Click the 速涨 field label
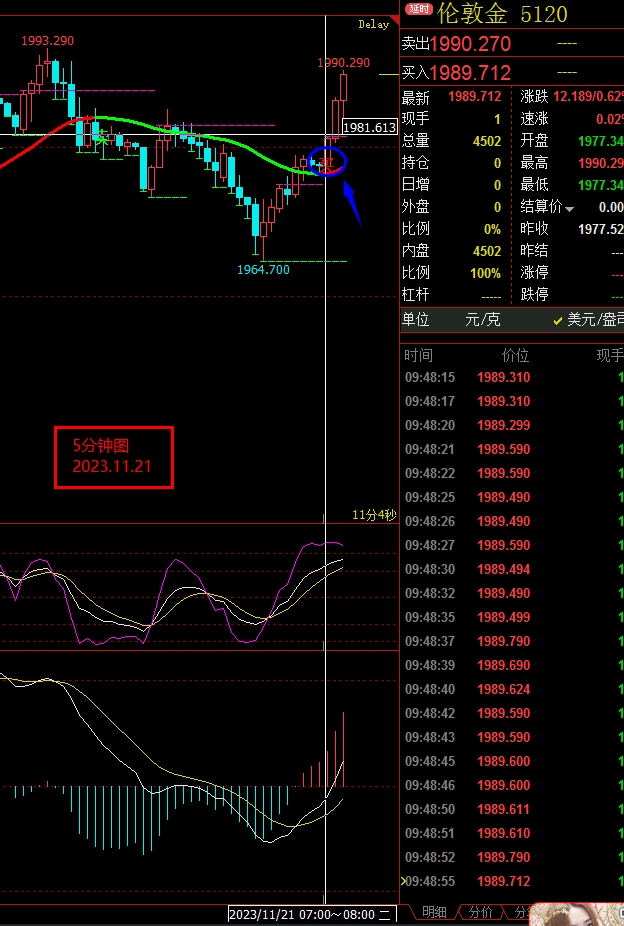The image size is (624, 926). click(534, 119)
